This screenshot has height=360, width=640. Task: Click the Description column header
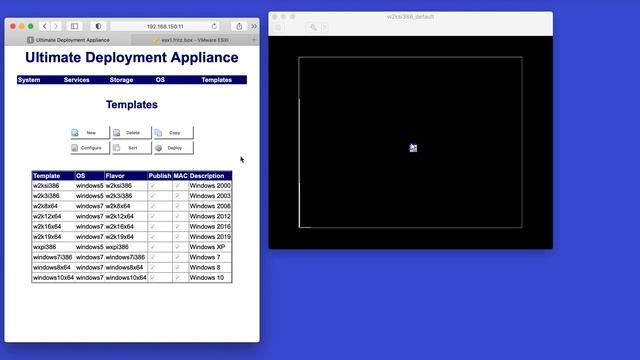coord(210,176)
